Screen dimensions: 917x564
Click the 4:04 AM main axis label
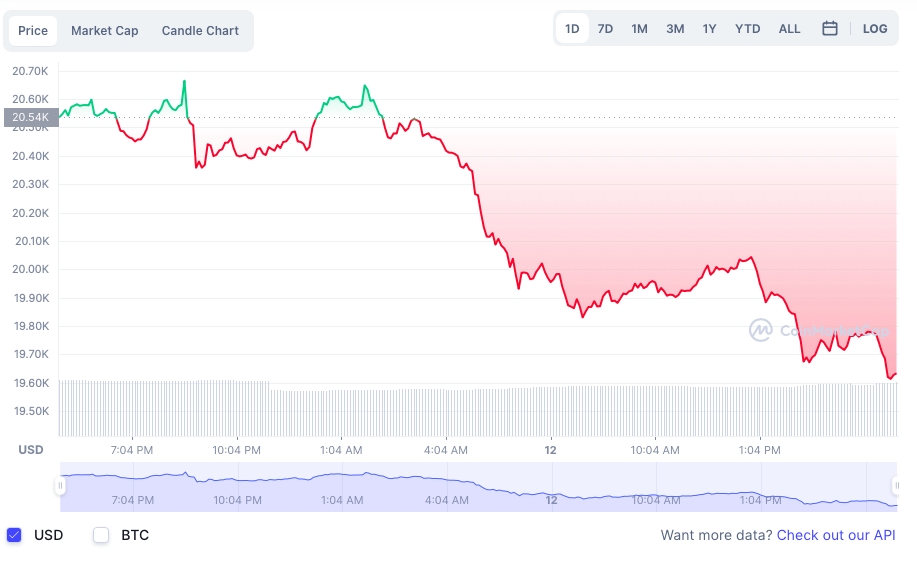tap(446, 450)
